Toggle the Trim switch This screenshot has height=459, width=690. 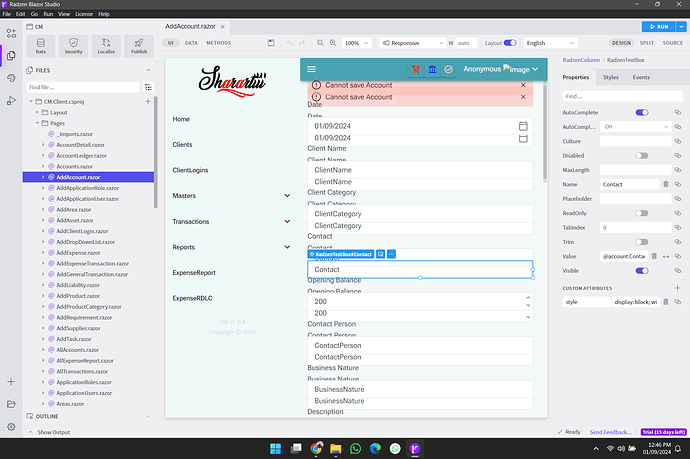[x=642, y=242]
